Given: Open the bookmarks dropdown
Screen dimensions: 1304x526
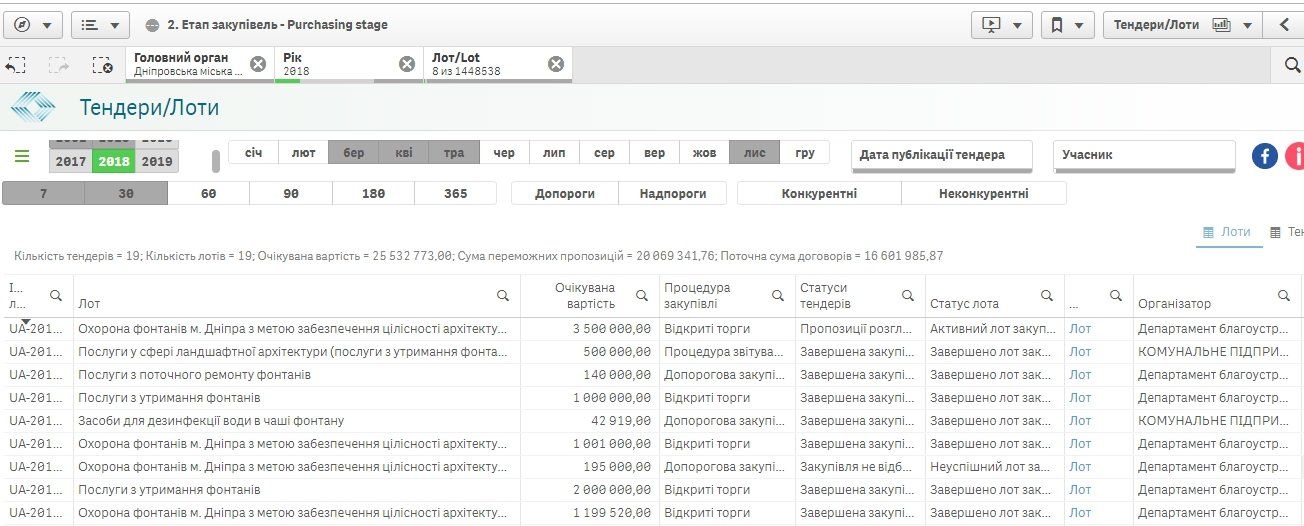Looking at the screenshot, I should tap(1066, 25).
